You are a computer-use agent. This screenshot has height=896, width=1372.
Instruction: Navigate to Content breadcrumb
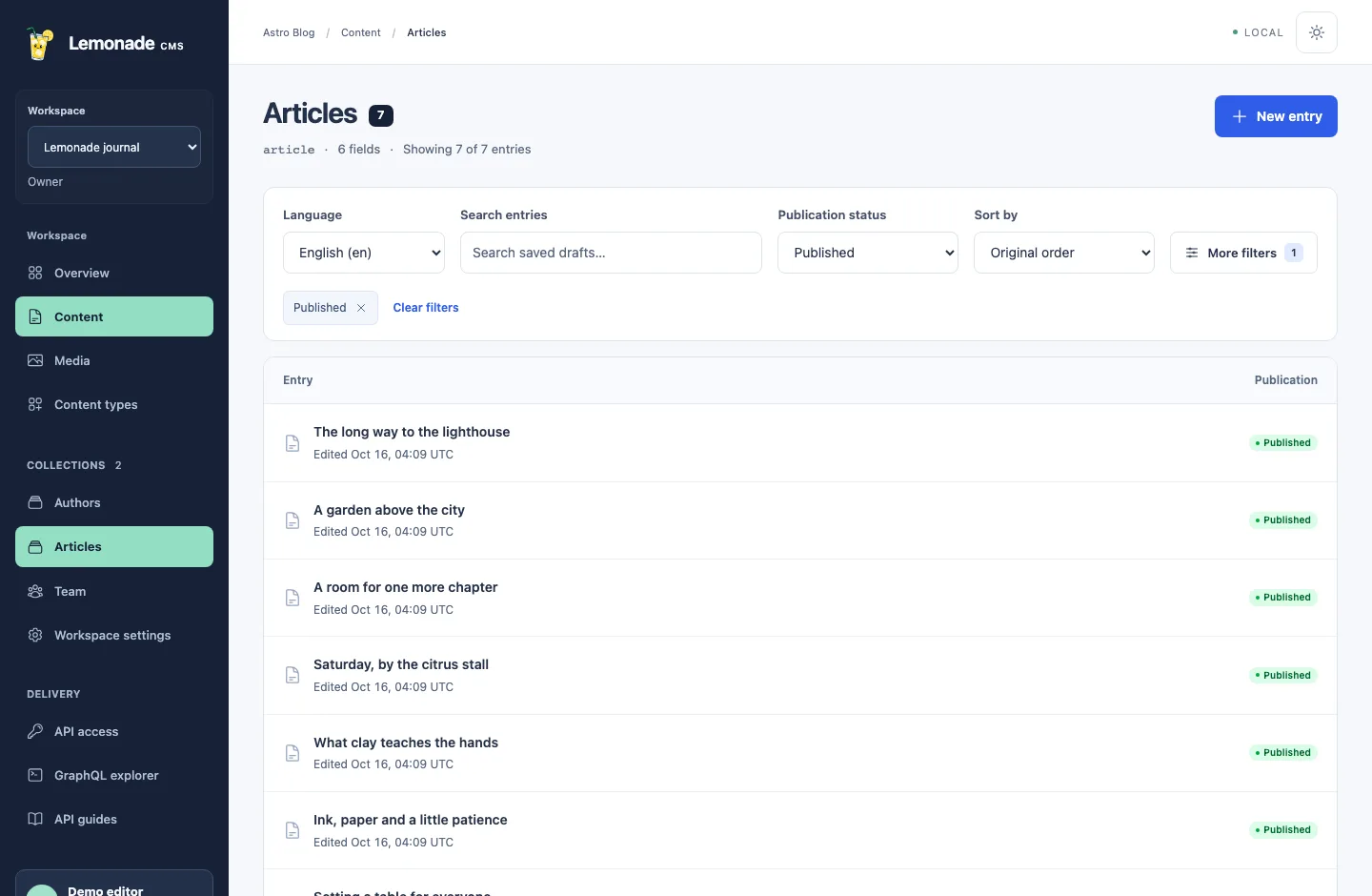(361, 32)
